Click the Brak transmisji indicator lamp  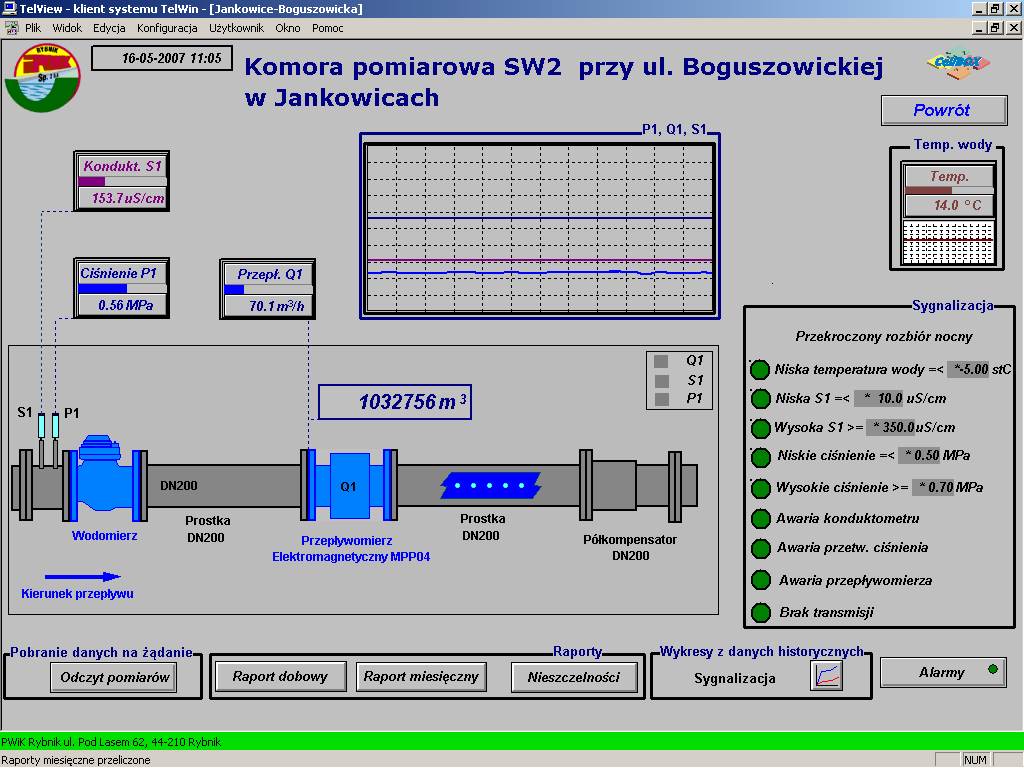(760, 613)
